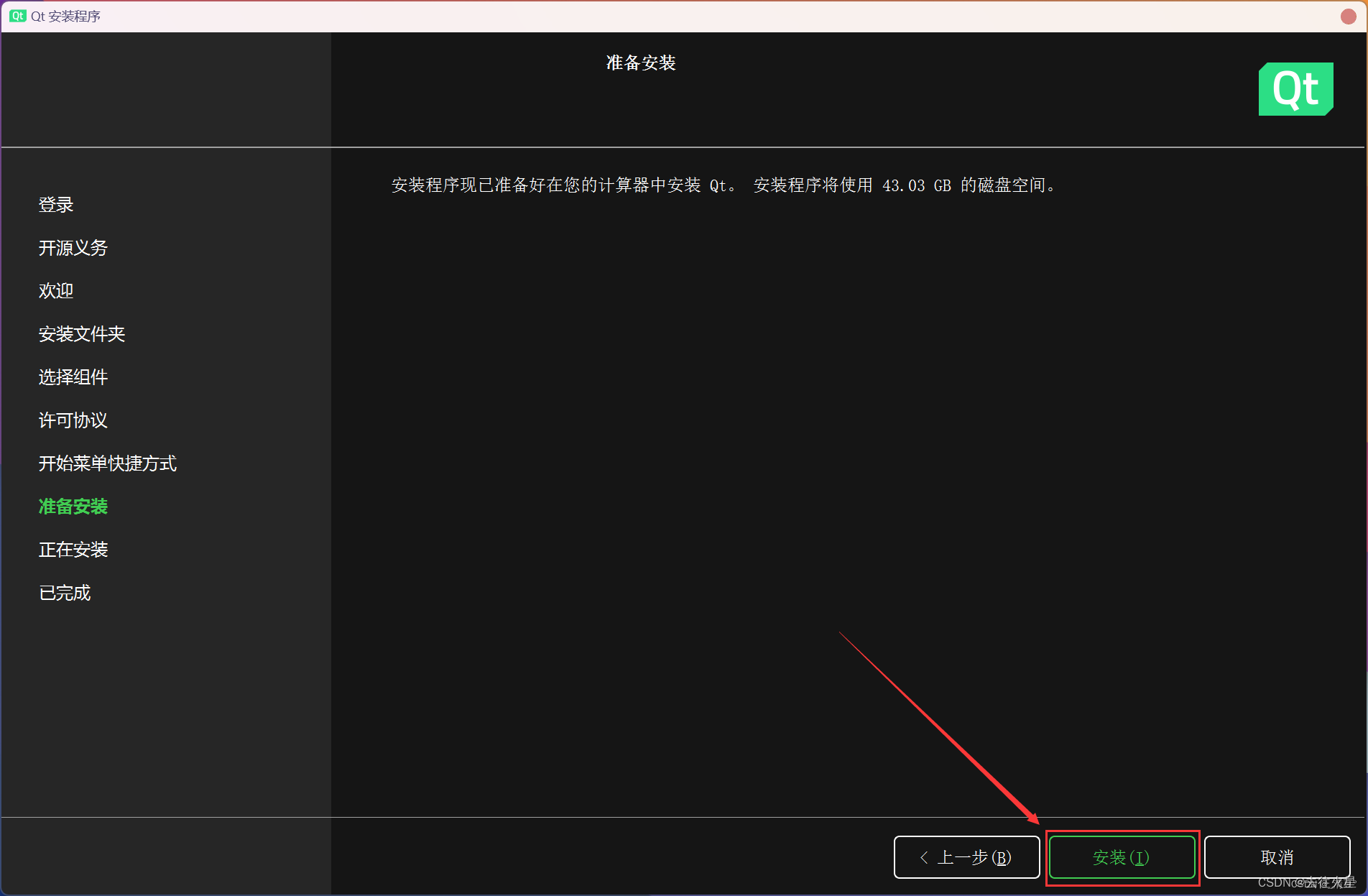Close the Qt installer window
This screenshot has height=896, width=1368.
(1348, 16)
